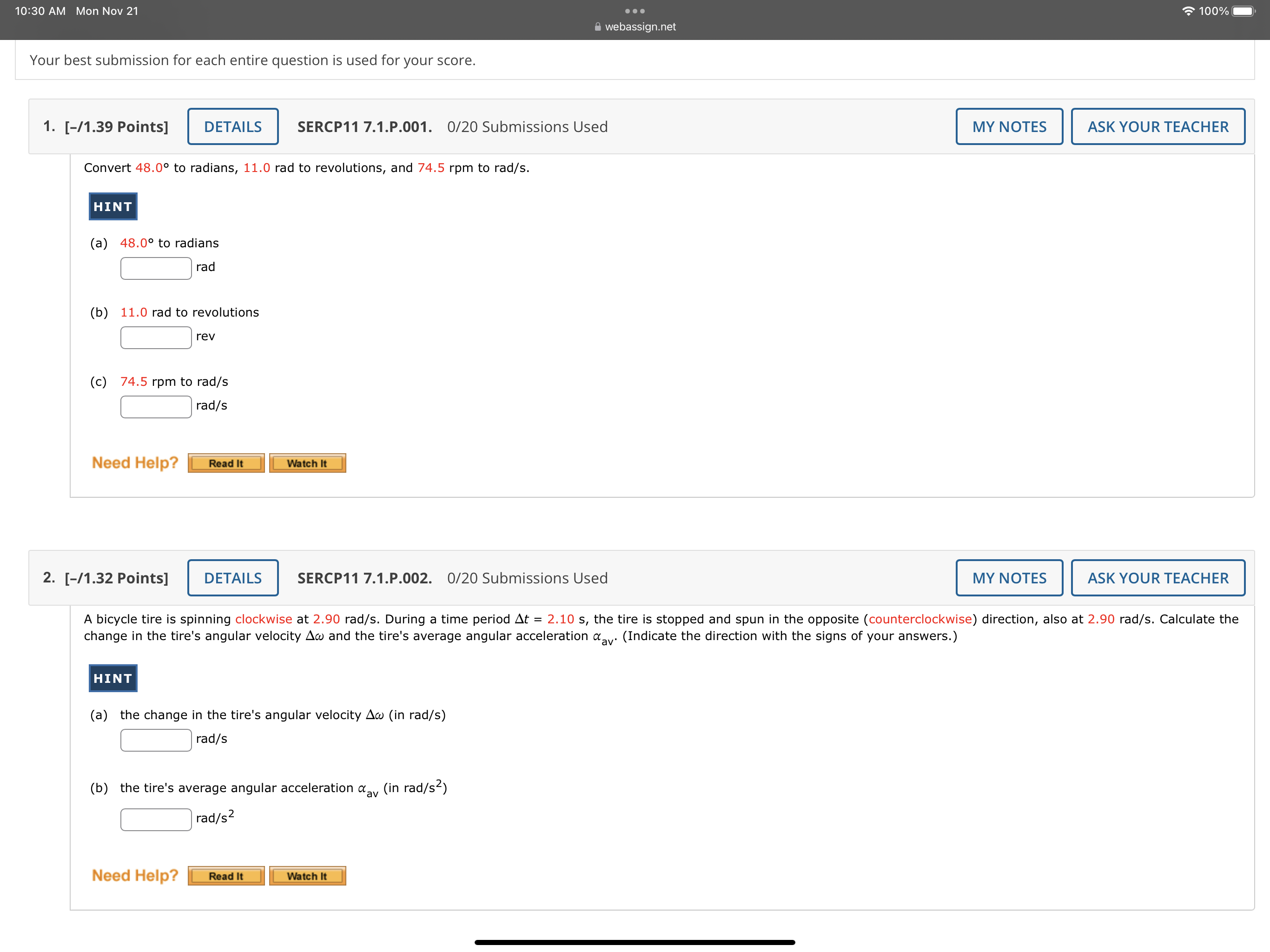
Task: Focus the average angular acceleration answer box
Action: pyautogui.click(x=156, y=820)
